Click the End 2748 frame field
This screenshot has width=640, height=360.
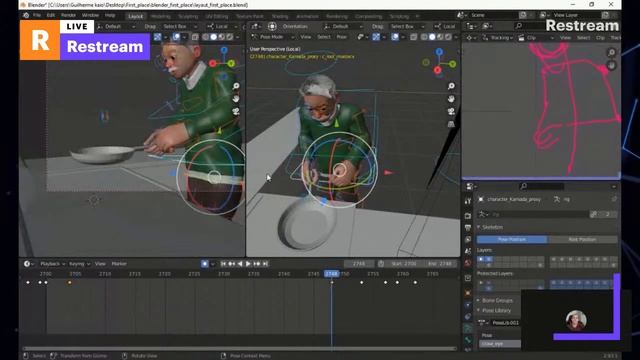point(439,264)
